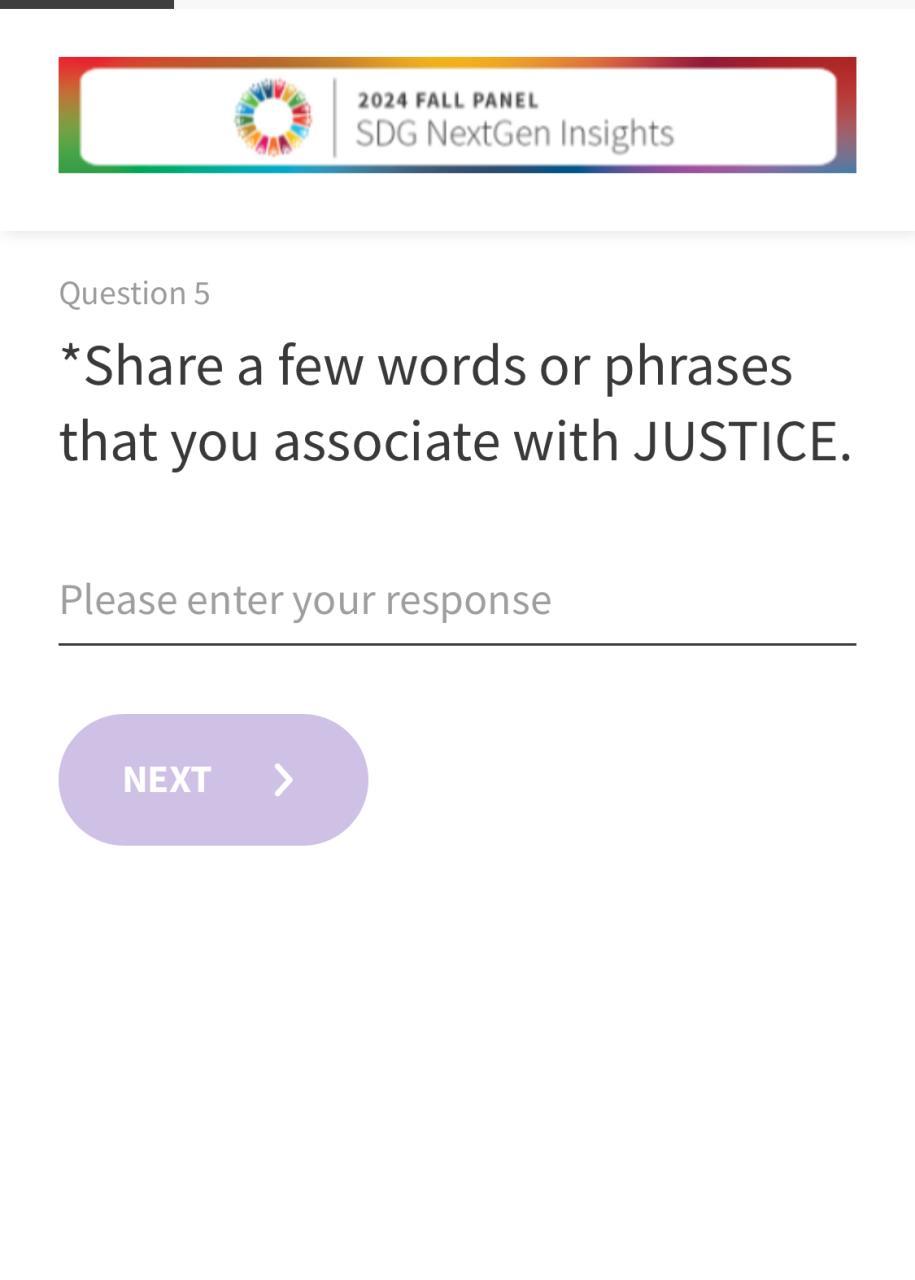Click the "Question 5" label
Image resolution: width=915 pixels, height=1280 pixels.
coord(134,293)
